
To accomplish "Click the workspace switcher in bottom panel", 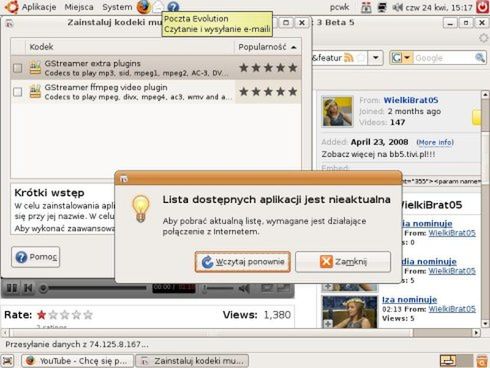I will click(456, 361).
